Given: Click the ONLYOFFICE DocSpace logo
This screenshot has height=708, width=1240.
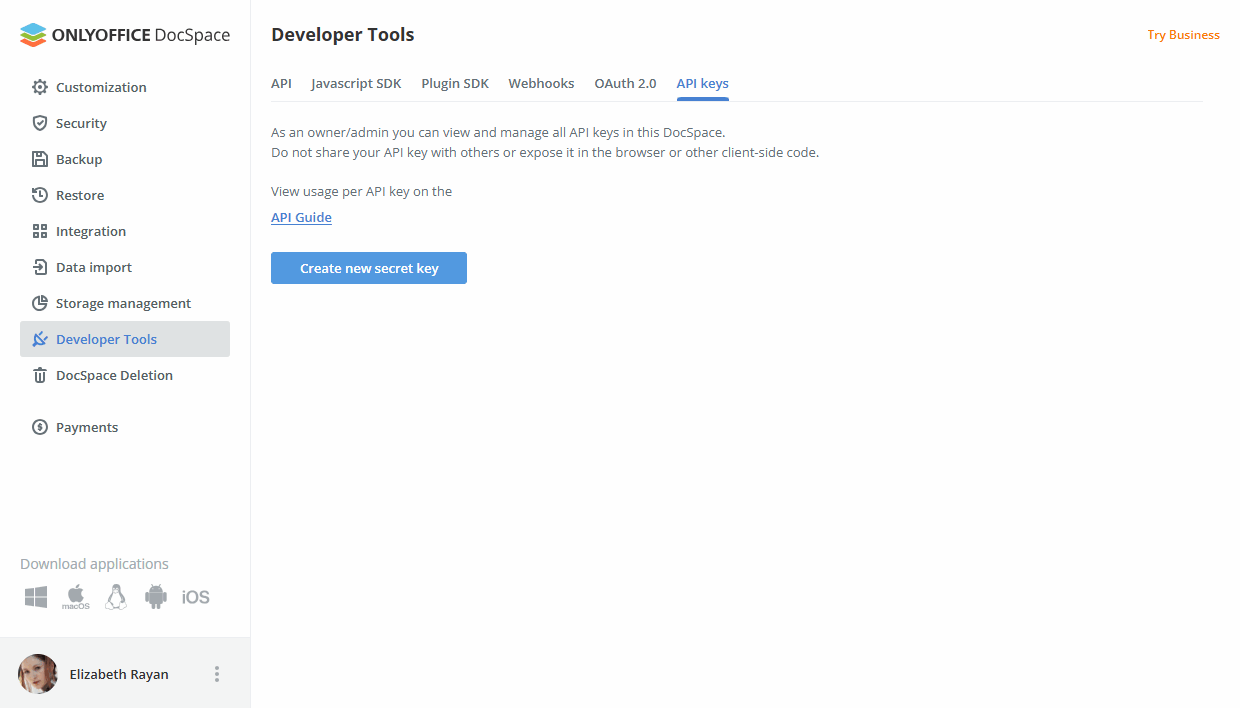Looking at the screenshot, I should 125,35.
